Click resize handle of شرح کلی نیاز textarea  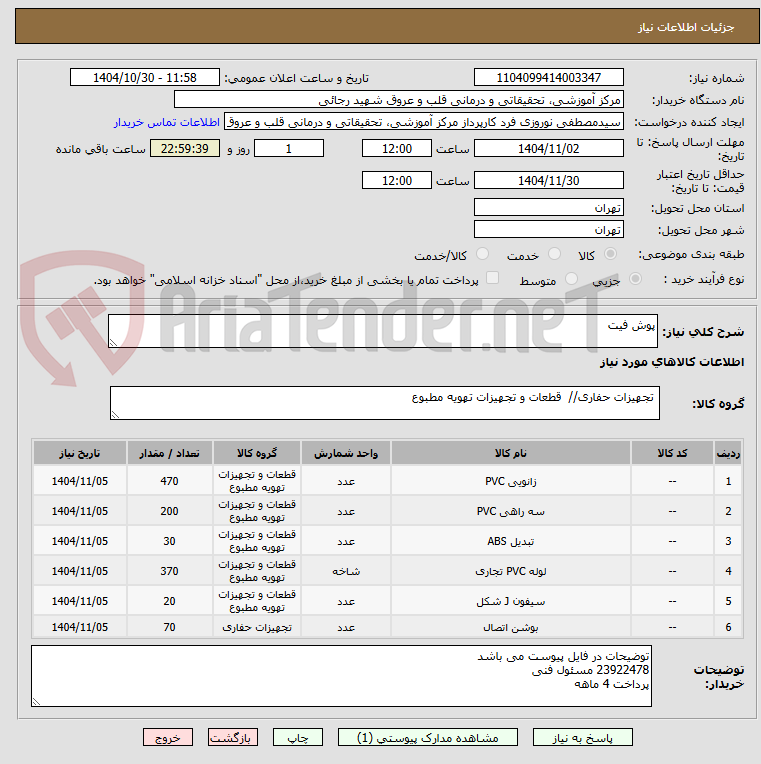[113, 343]
